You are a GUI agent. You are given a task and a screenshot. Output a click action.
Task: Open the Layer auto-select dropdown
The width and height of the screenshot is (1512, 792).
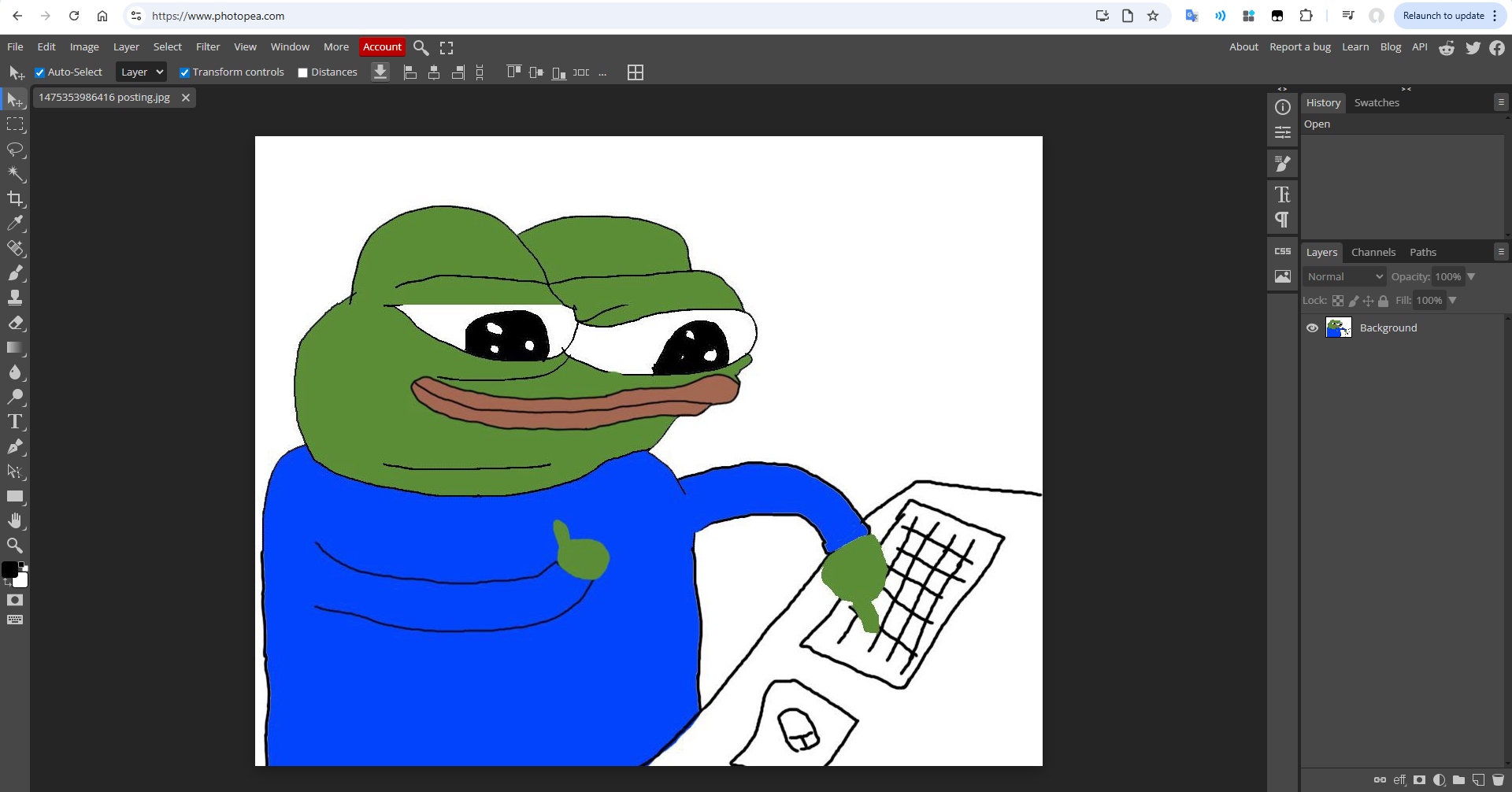[141, 72]
